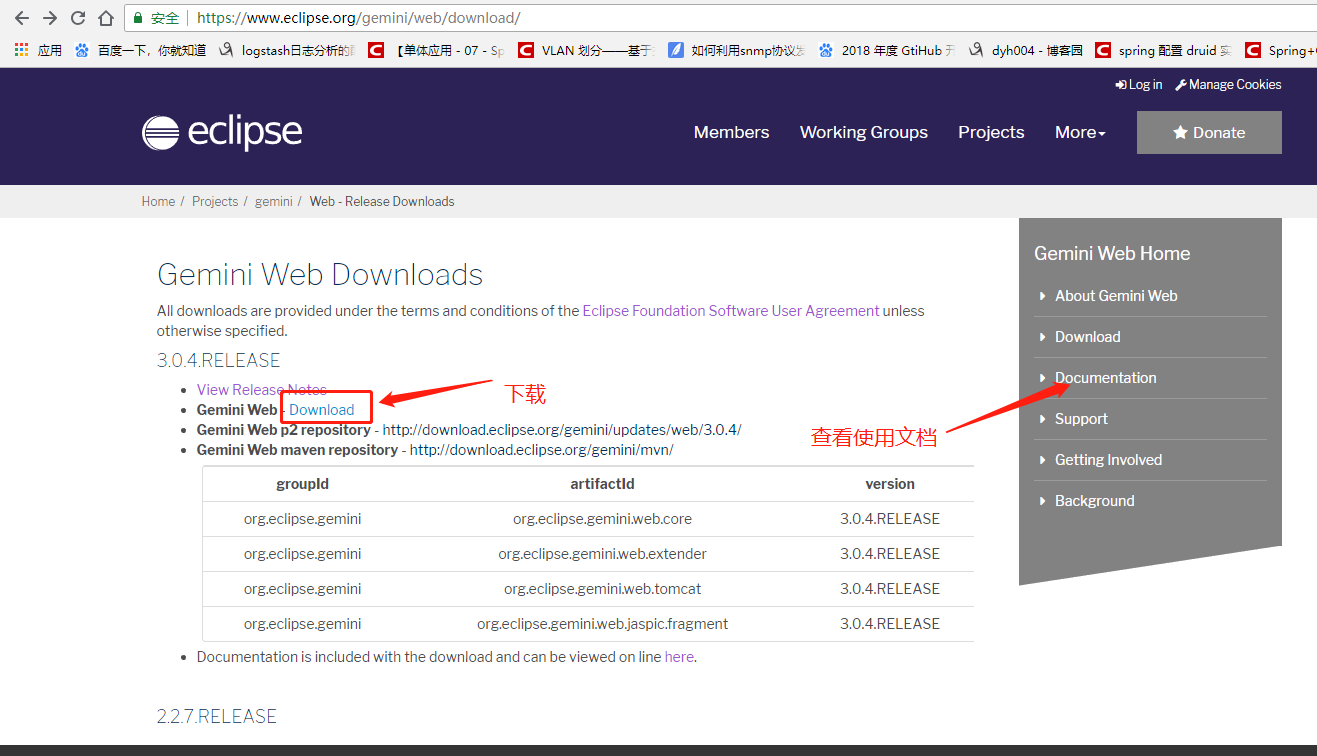Click the documentation 'here' link
Viewport: 1317px width, 756px height.
click(679, 657)
